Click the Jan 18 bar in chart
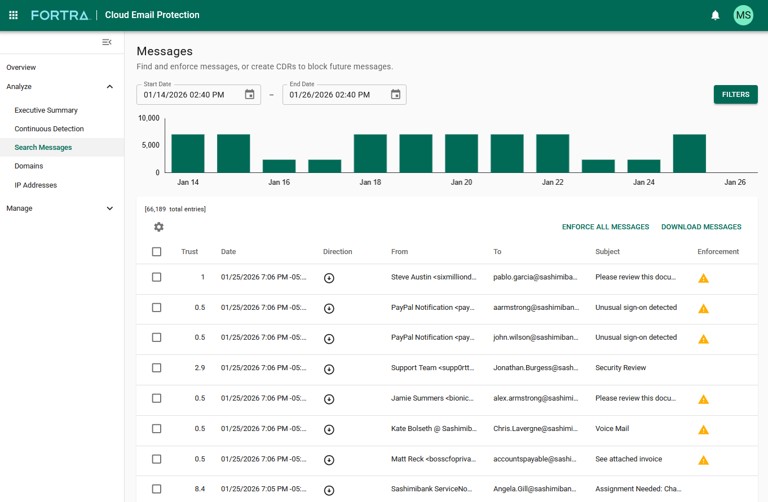This screenshot has height=502, width=768. pos(370,153)
